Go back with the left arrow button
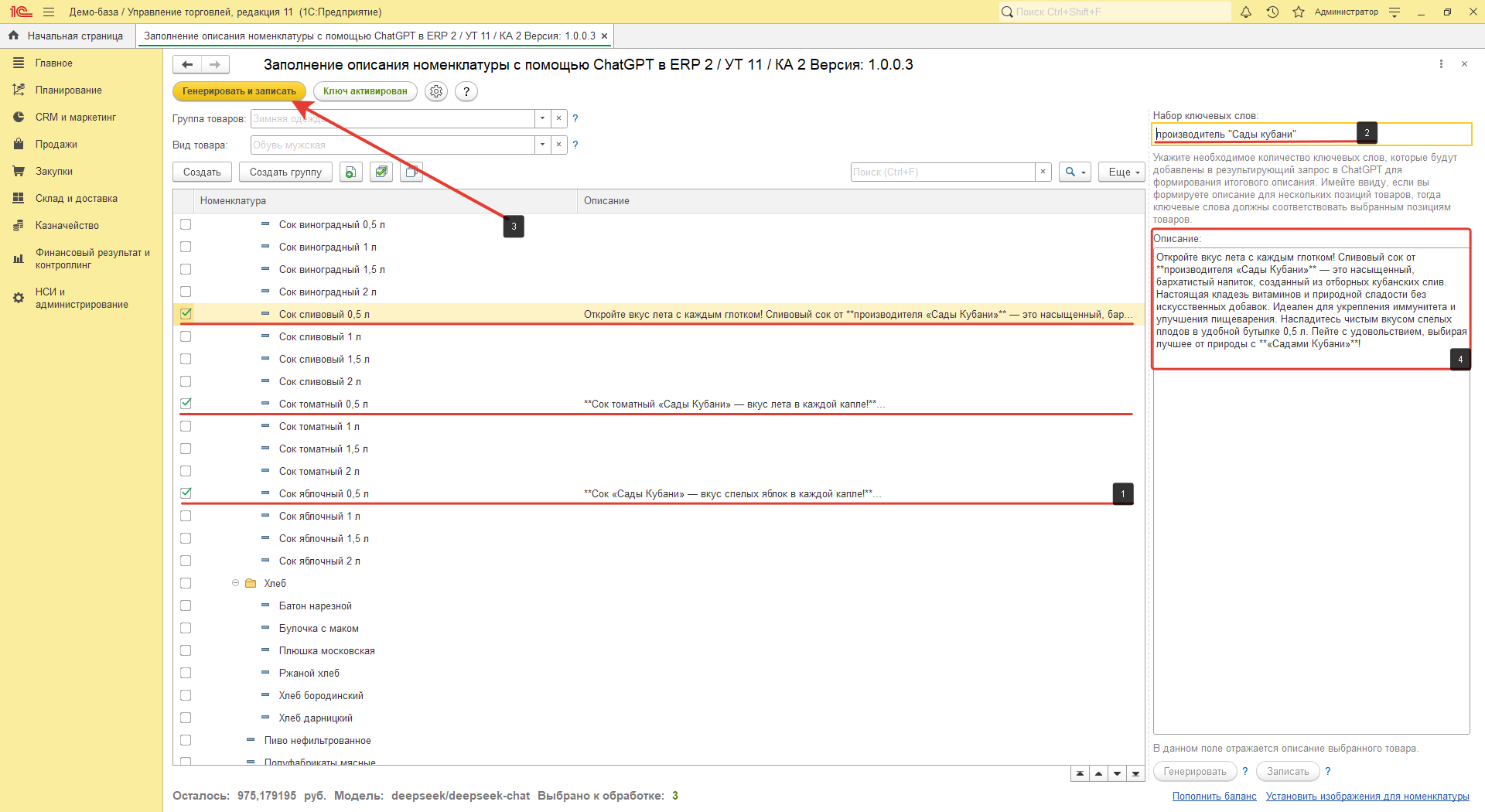 pyautogui.click(x=187, y=65)
